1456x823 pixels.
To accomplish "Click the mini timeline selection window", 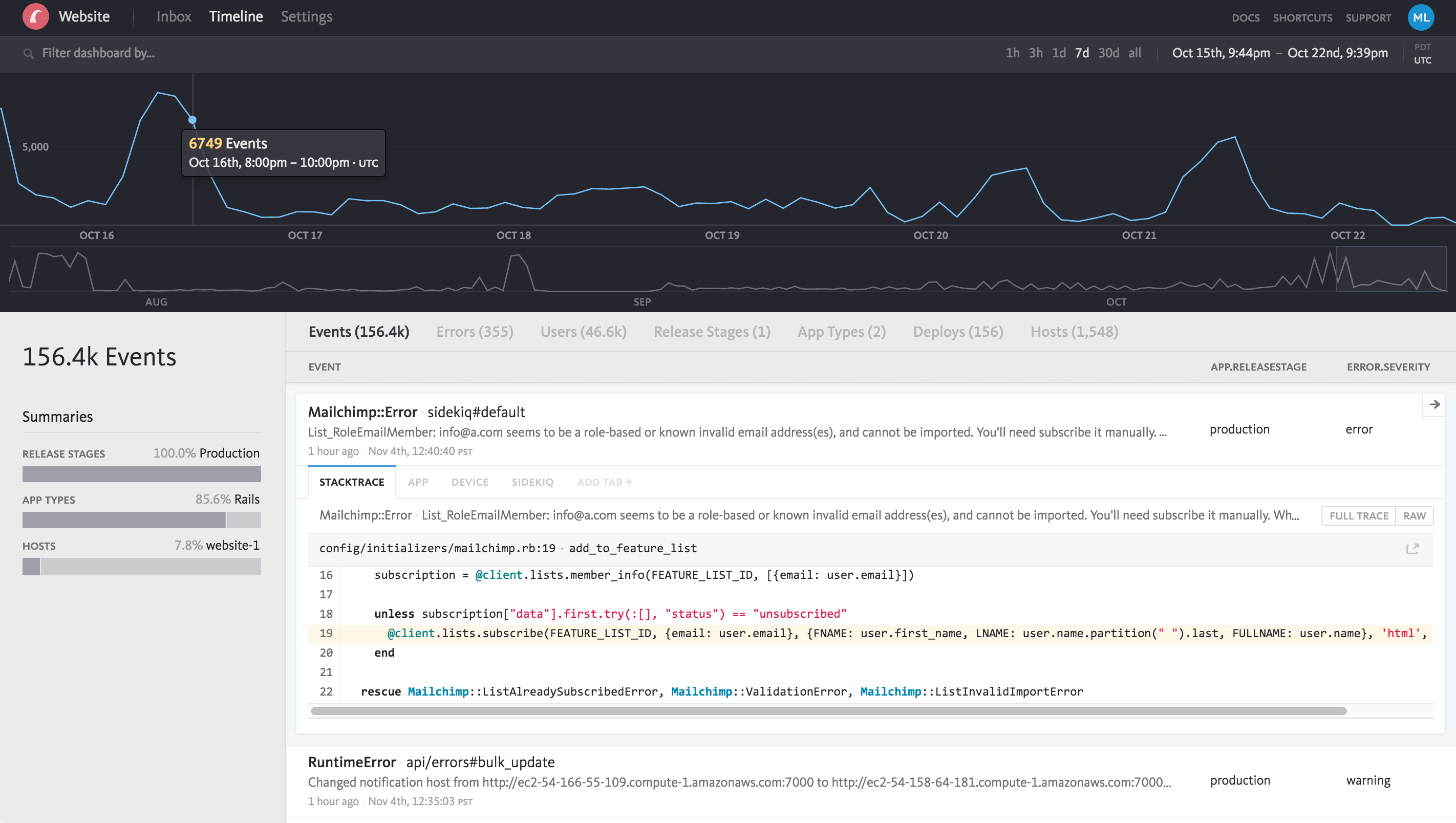I will (x=1391, y=269).
